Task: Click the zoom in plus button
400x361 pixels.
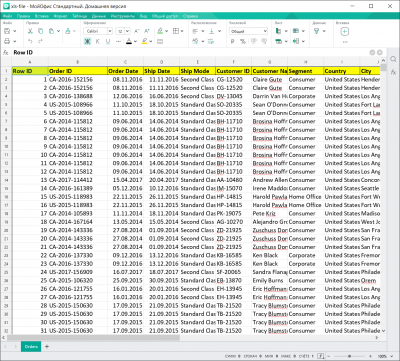Action: [371, 356]
